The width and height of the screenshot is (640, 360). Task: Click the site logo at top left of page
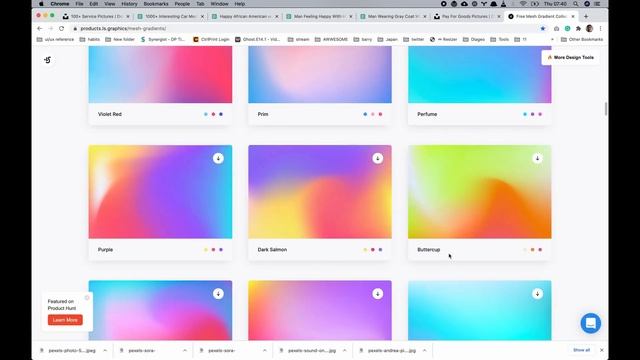47,60
